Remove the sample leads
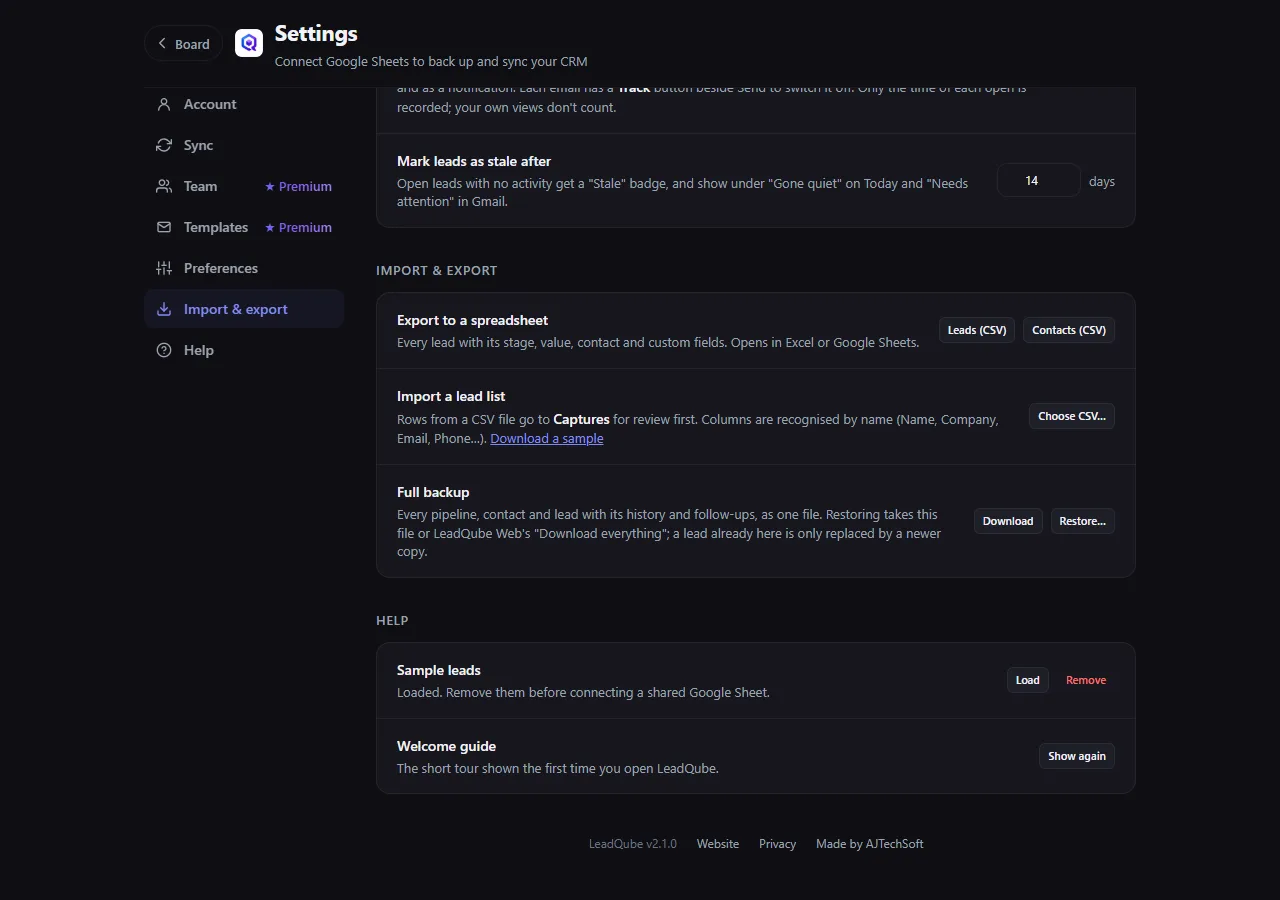The height and width of the screenshot is (900, 1280). (1086, 680)
